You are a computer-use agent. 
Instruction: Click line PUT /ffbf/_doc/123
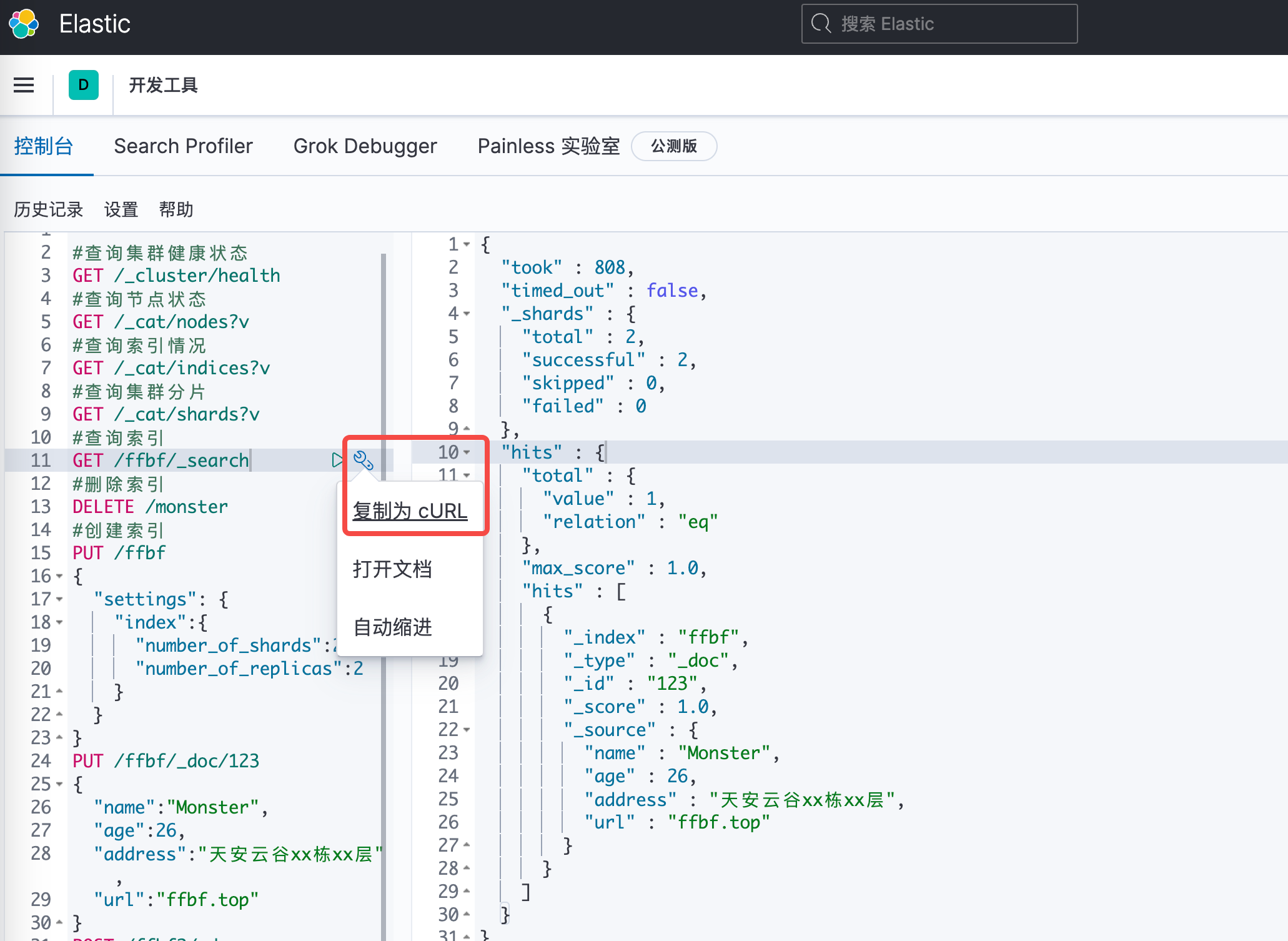pyautogui.click(x=166, y=761)
